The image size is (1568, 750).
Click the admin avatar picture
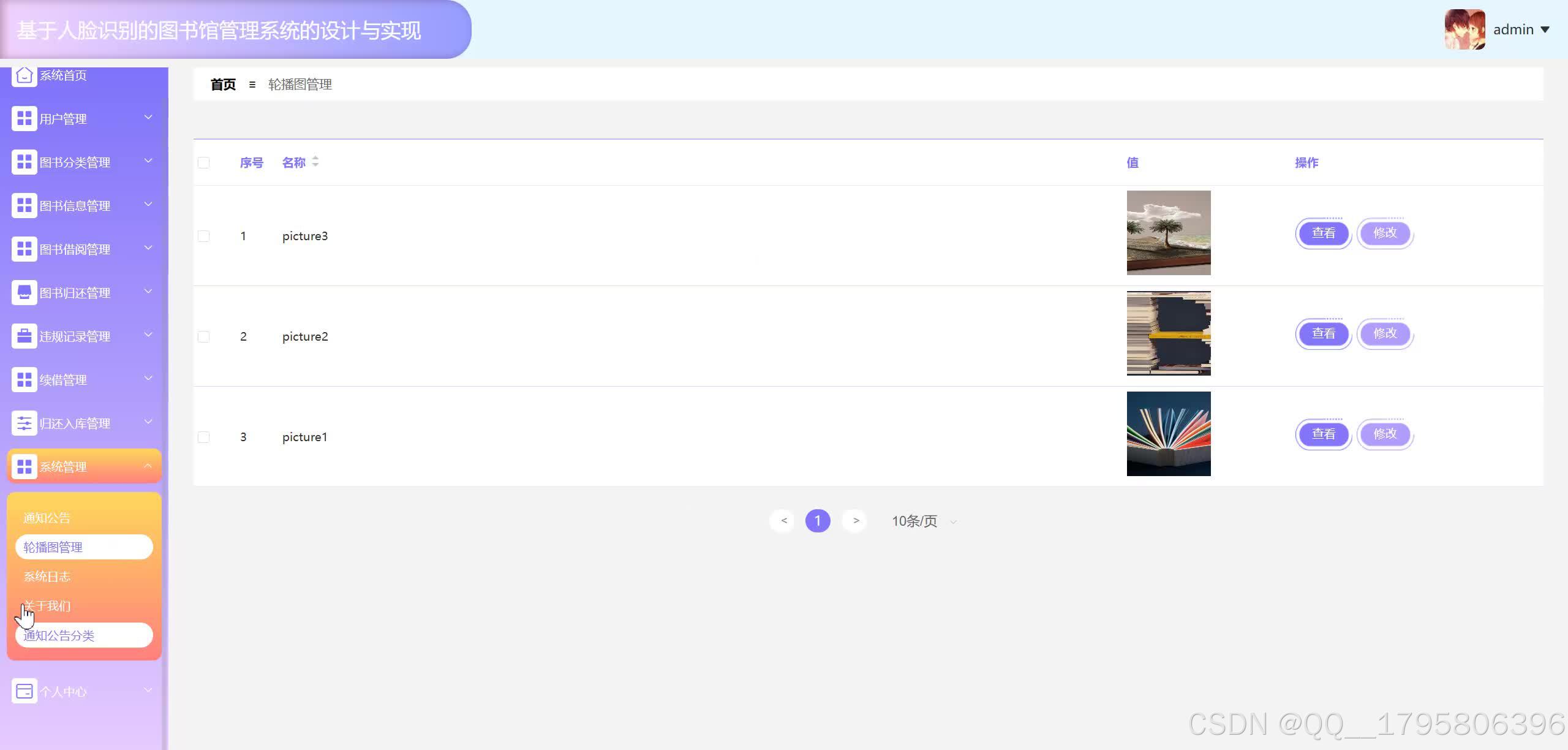[x=1464, y=29]
